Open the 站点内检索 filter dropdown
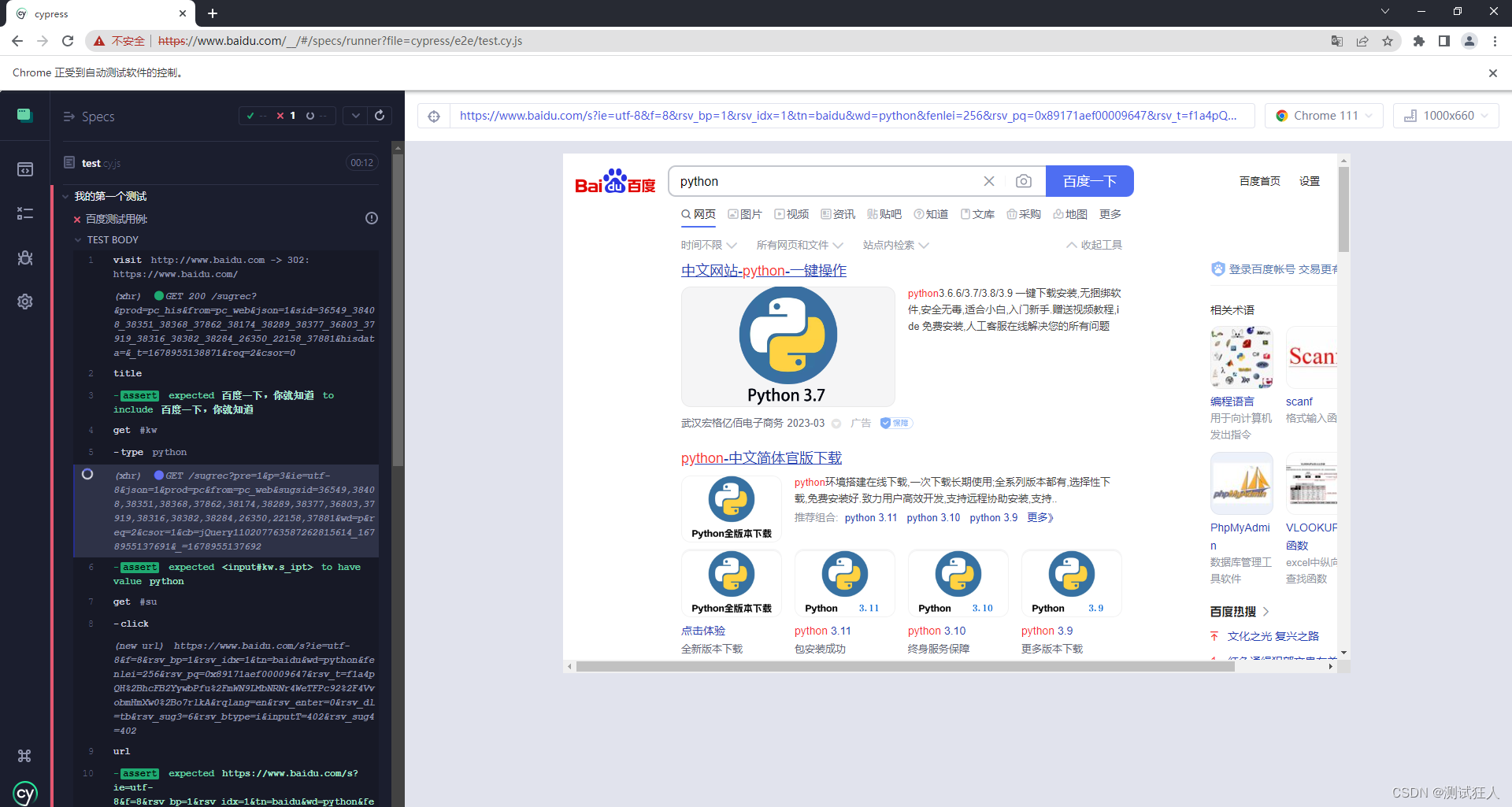Screen dimensions: 1512x807 coord(895,245)
